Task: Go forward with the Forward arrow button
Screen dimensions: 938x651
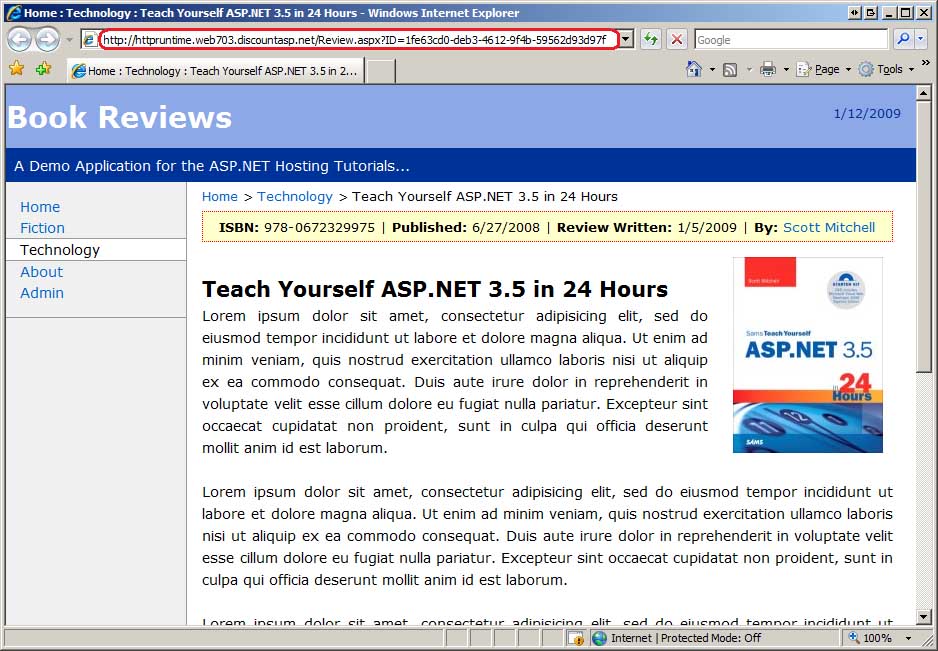Action: [47, 40]
